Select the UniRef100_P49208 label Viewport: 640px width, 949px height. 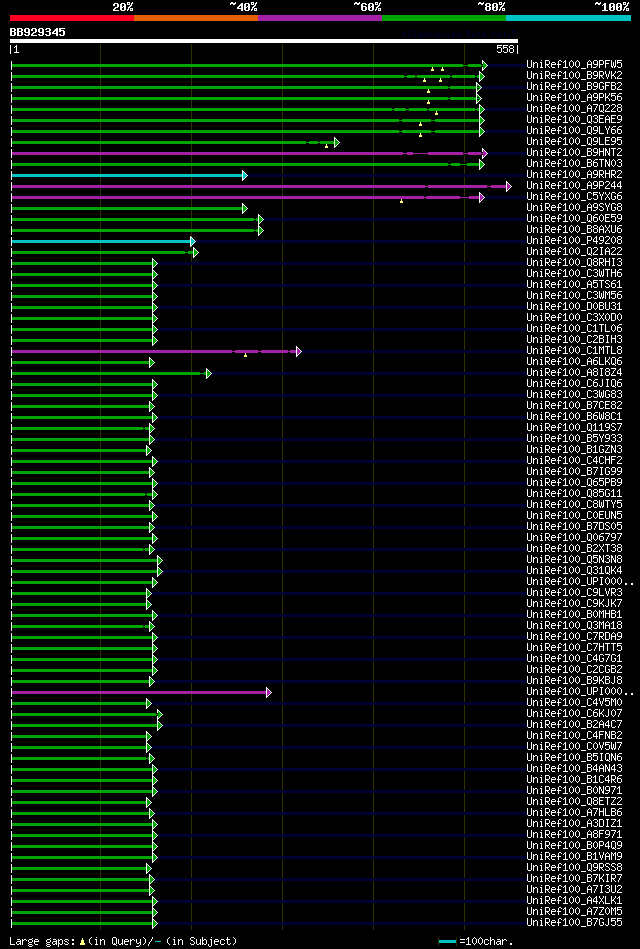575,240
